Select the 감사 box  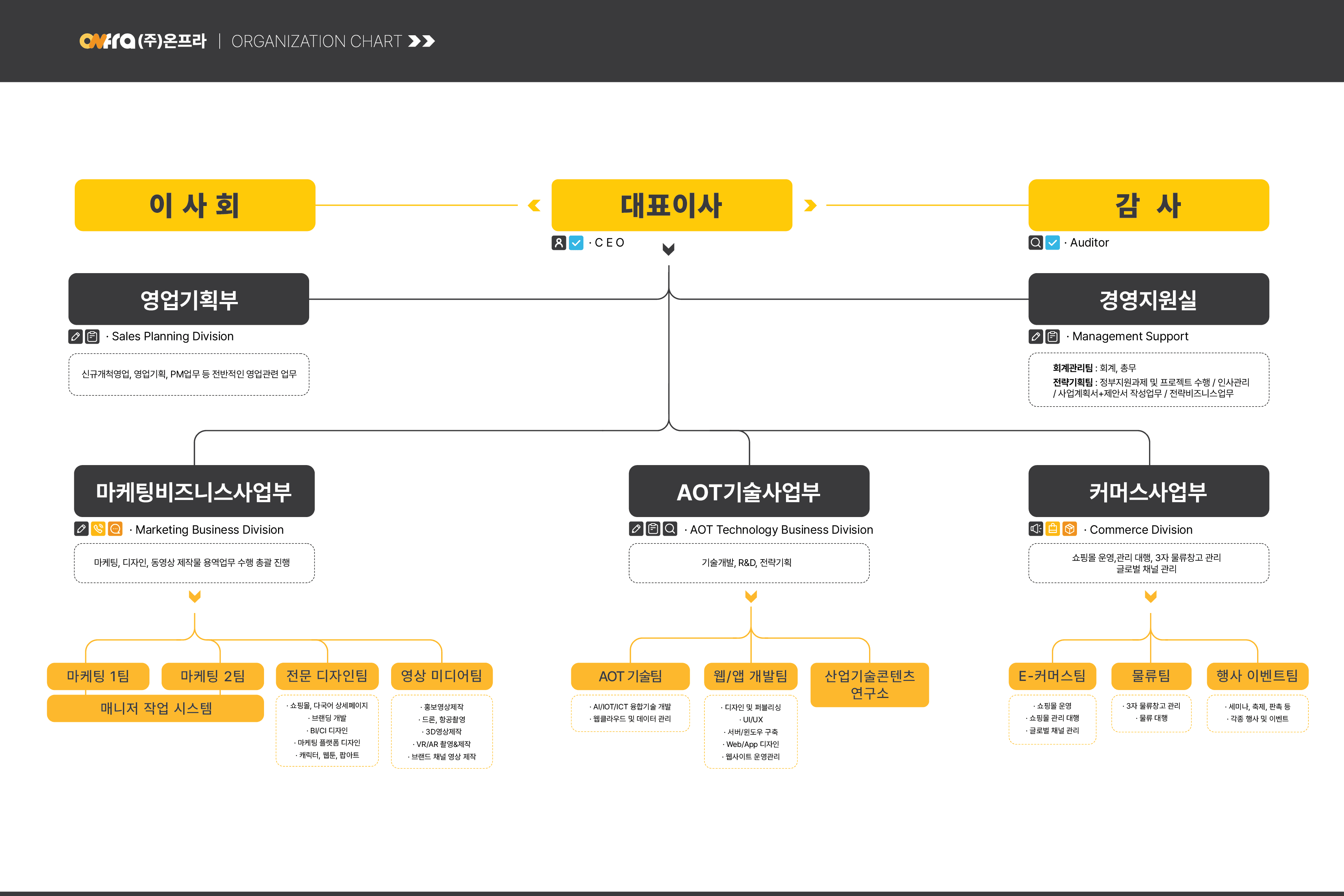[1149, 205]
